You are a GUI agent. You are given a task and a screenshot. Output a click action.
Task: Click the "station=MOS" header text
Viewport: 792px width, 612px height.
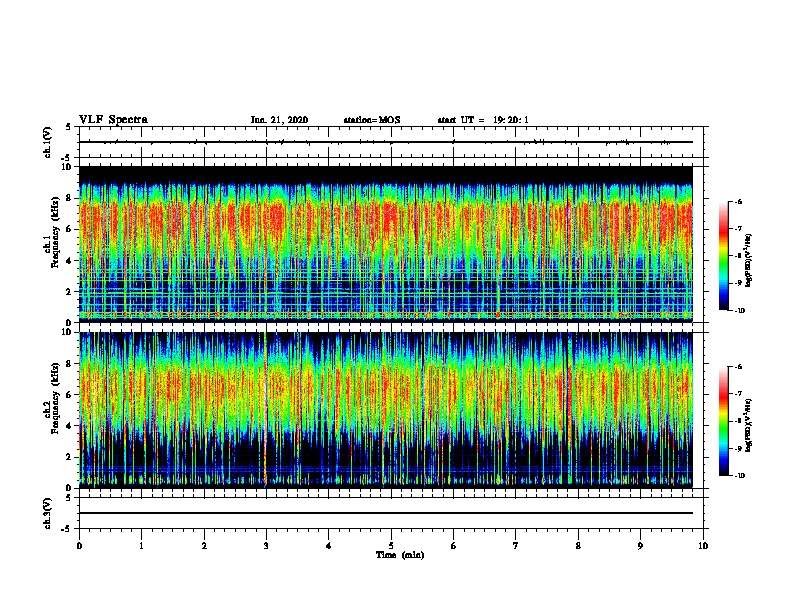tap(372, 120)
